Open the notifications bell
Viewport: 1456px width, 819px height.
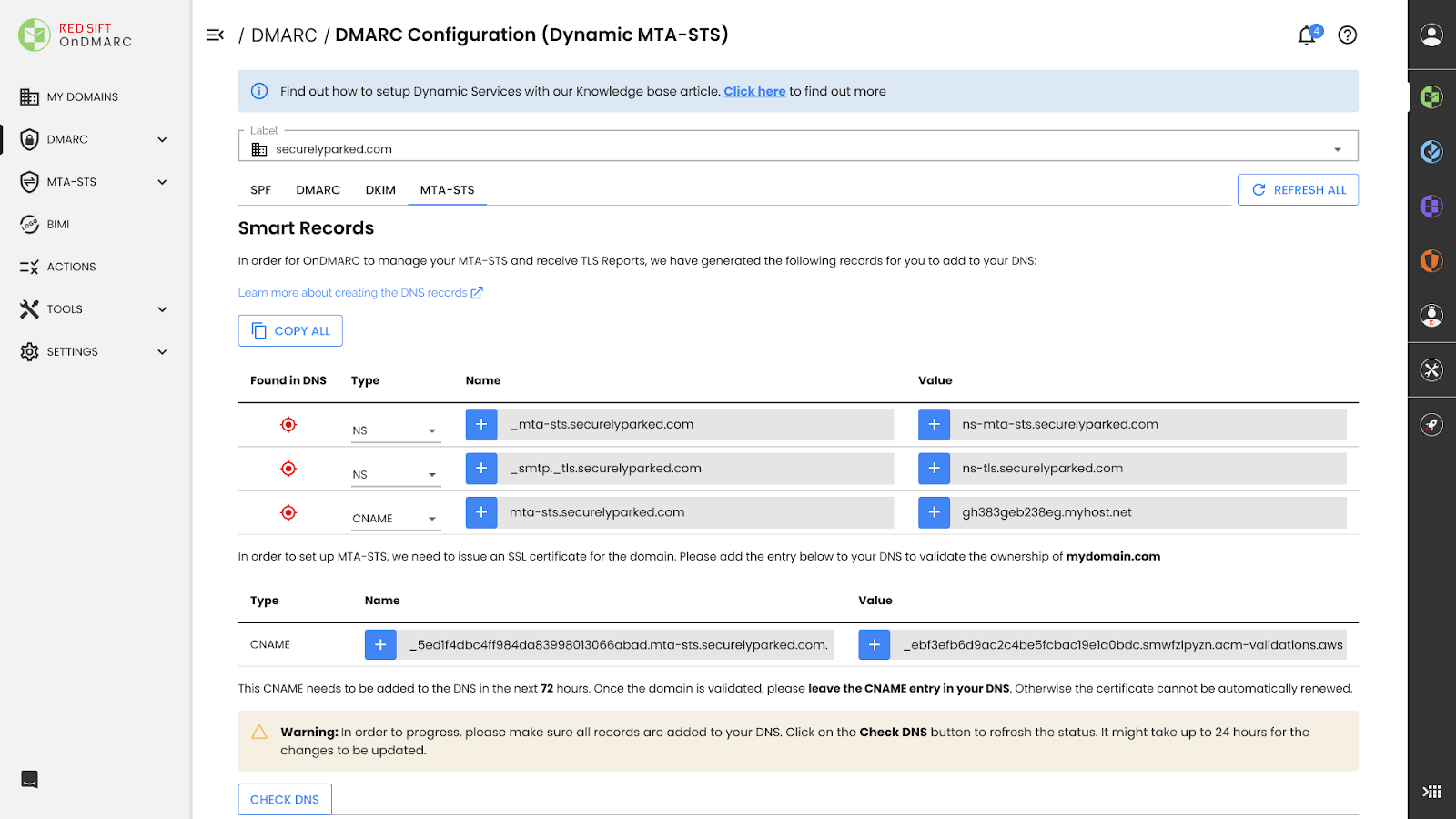(1307, 35)
